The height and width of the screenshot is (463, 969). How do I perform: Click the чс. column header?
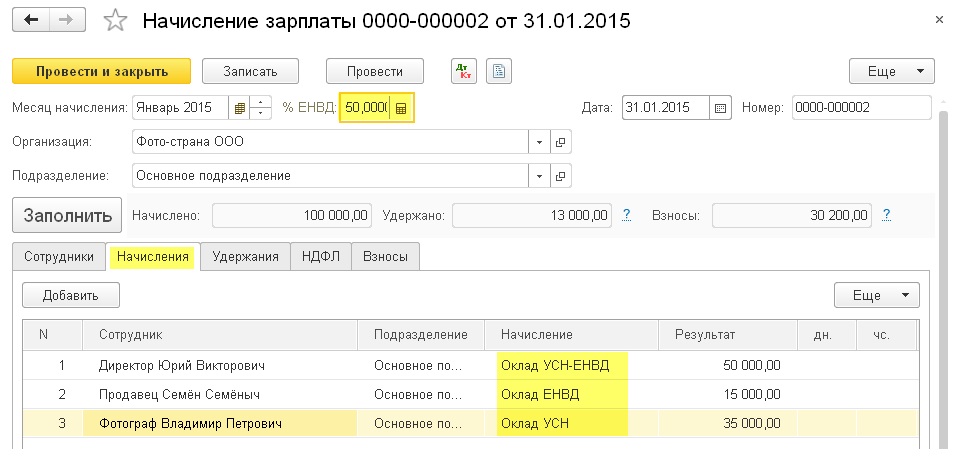point(885,334)
